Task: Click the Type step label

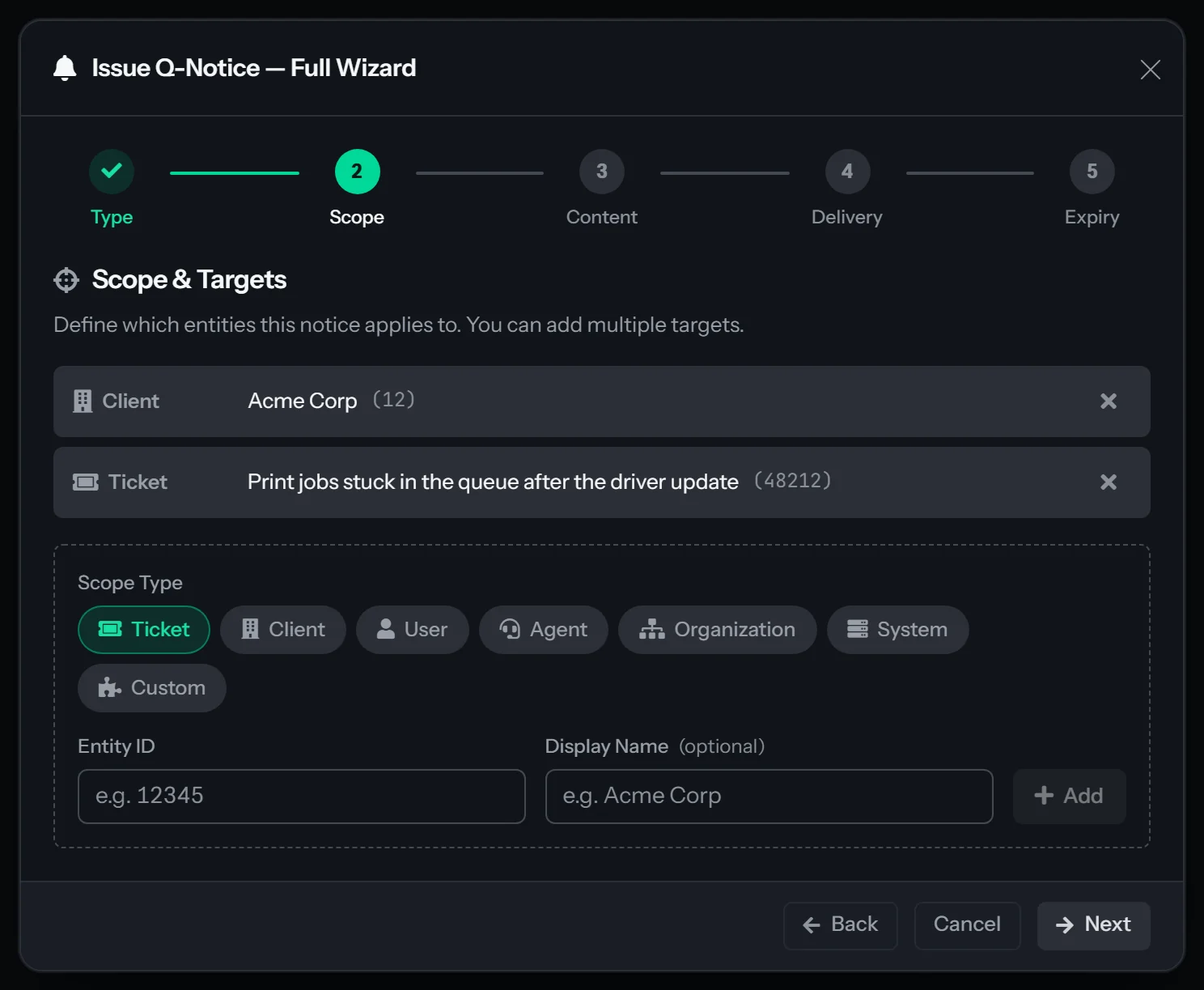Action: click(x=112, y=218)
